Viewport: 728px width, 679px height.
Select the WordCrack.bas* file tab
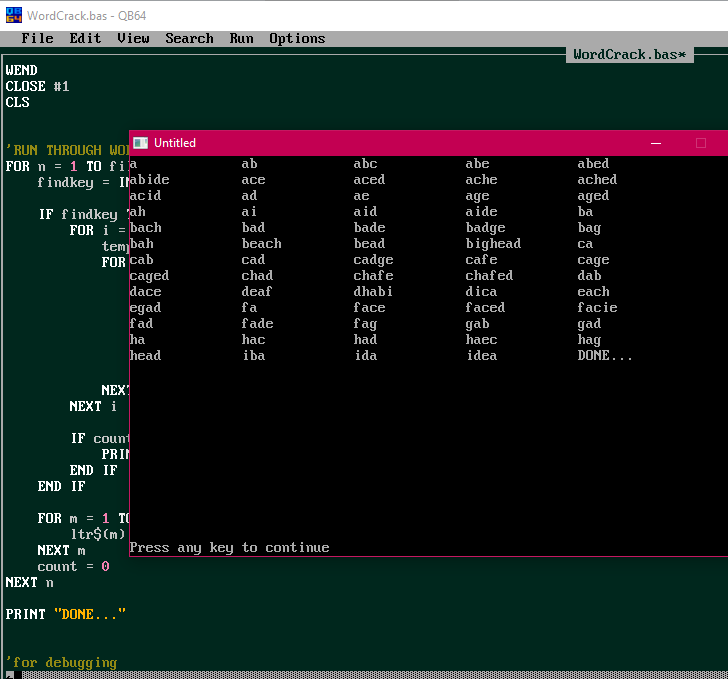629,54
